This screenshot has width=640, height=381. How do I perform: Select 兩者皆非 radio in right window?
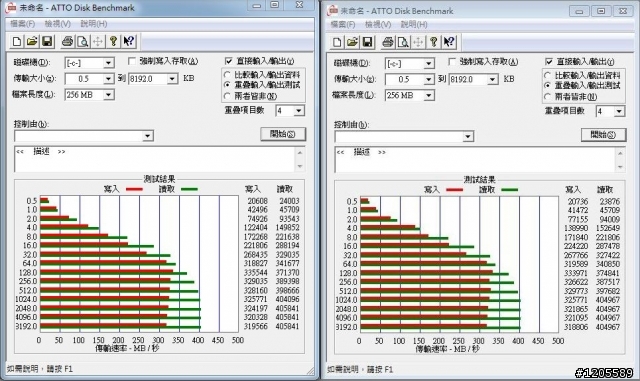548,97
